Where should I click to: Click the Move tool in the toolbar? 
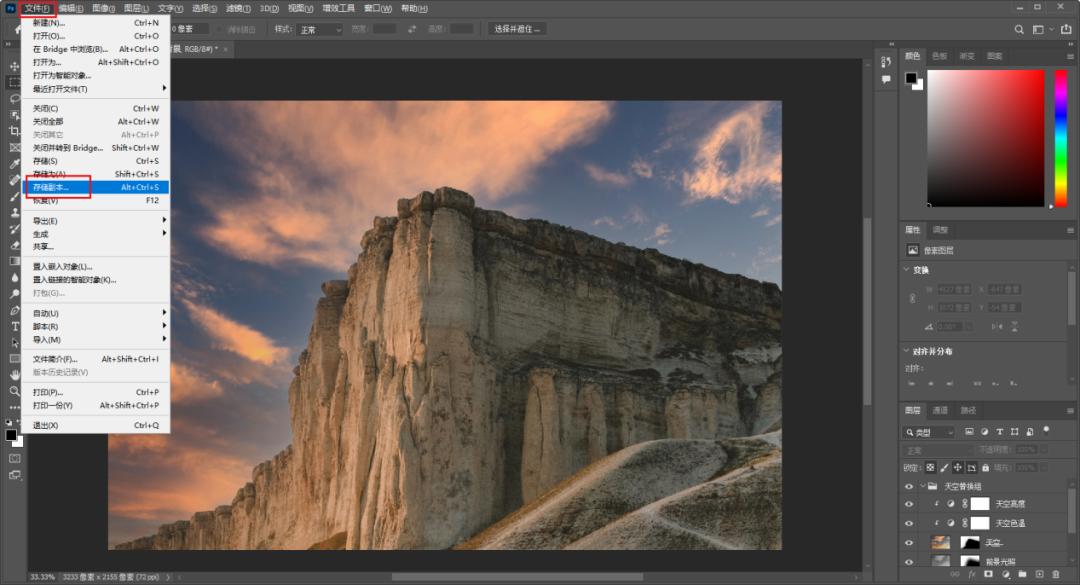[x=14, y=65]
